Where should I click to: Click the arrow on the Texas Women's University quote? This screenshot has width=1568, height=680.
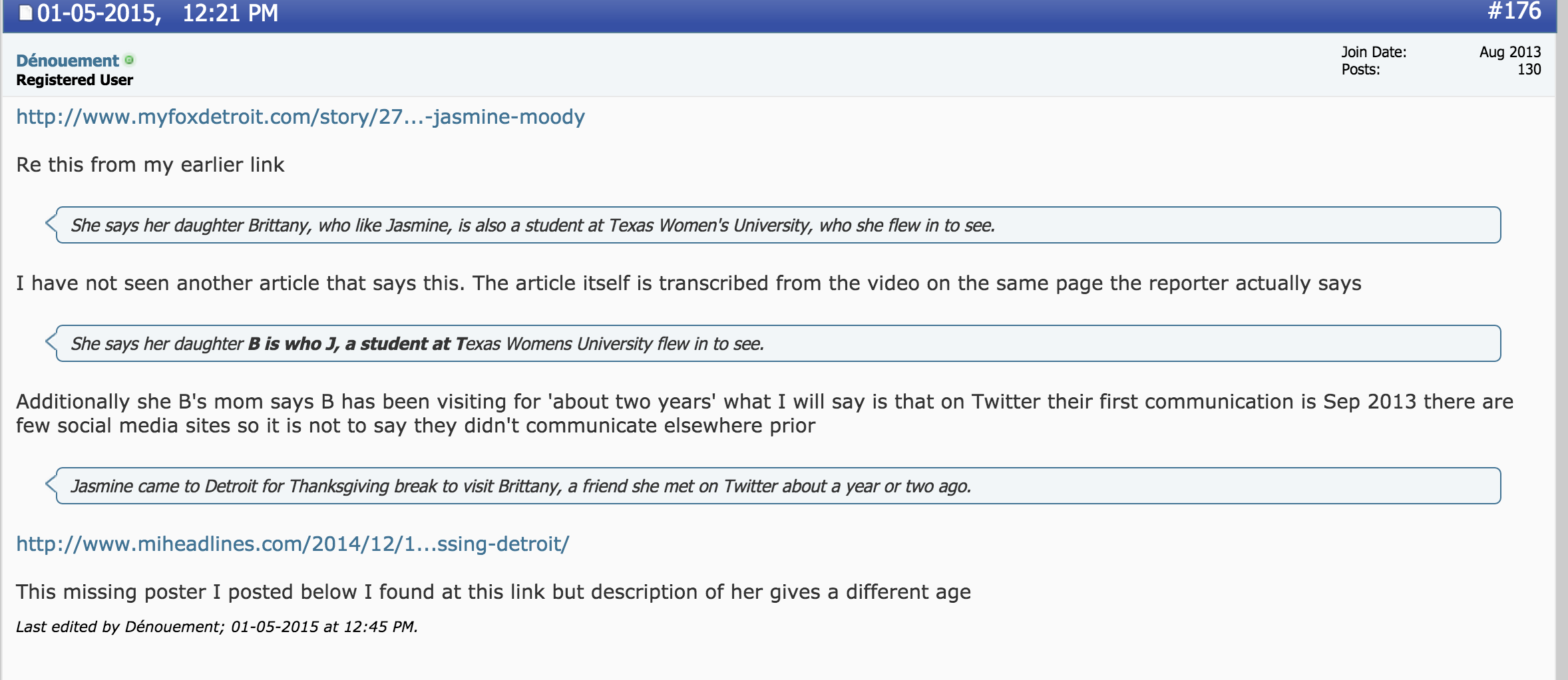(51, 224)
